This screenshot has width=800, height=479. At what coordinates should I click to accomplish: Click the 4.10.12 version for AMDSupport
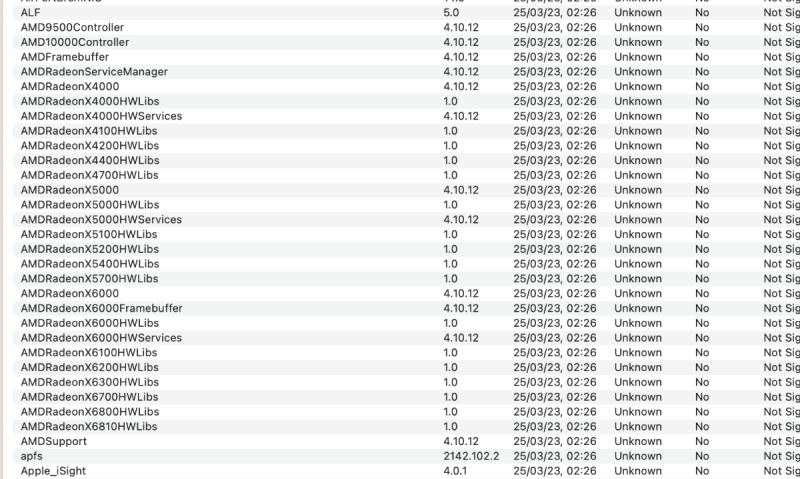(x=461, y=441)
